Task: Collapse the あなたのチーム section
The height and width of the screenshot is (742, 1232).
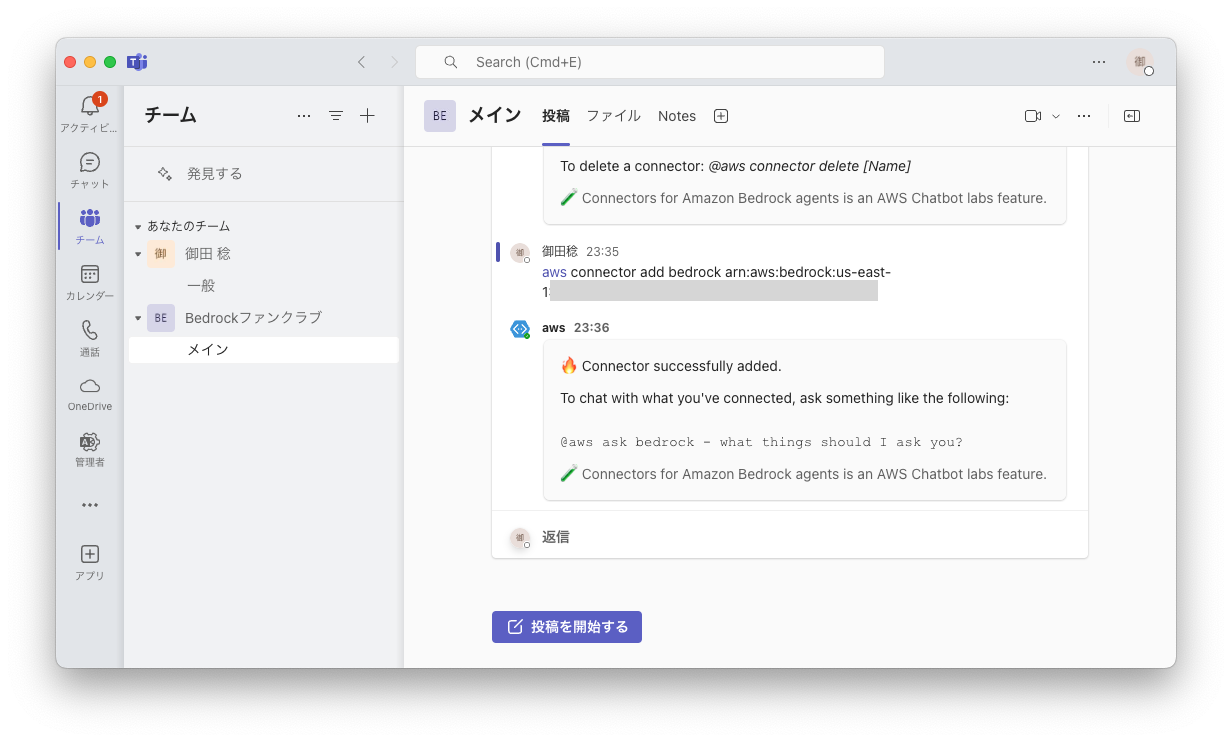Action: point(138,227)
